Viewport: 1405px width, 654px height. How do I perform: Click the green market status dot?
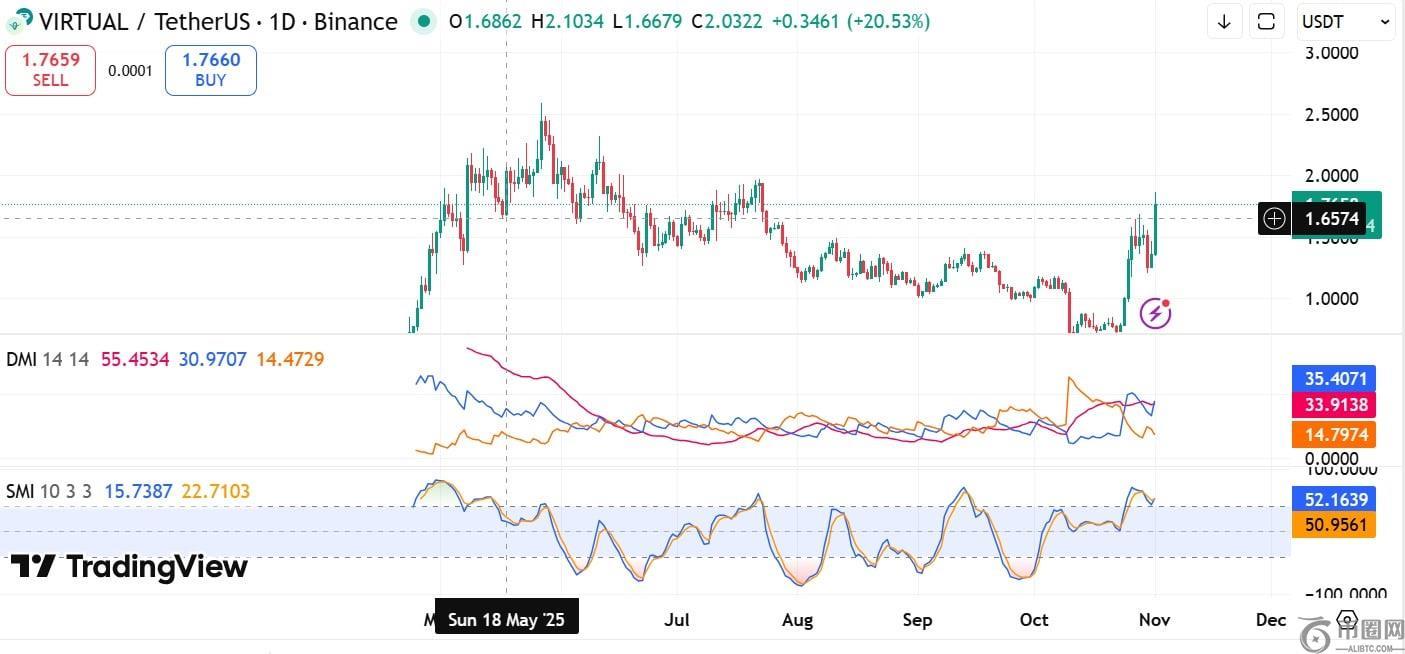pos(423,21)
